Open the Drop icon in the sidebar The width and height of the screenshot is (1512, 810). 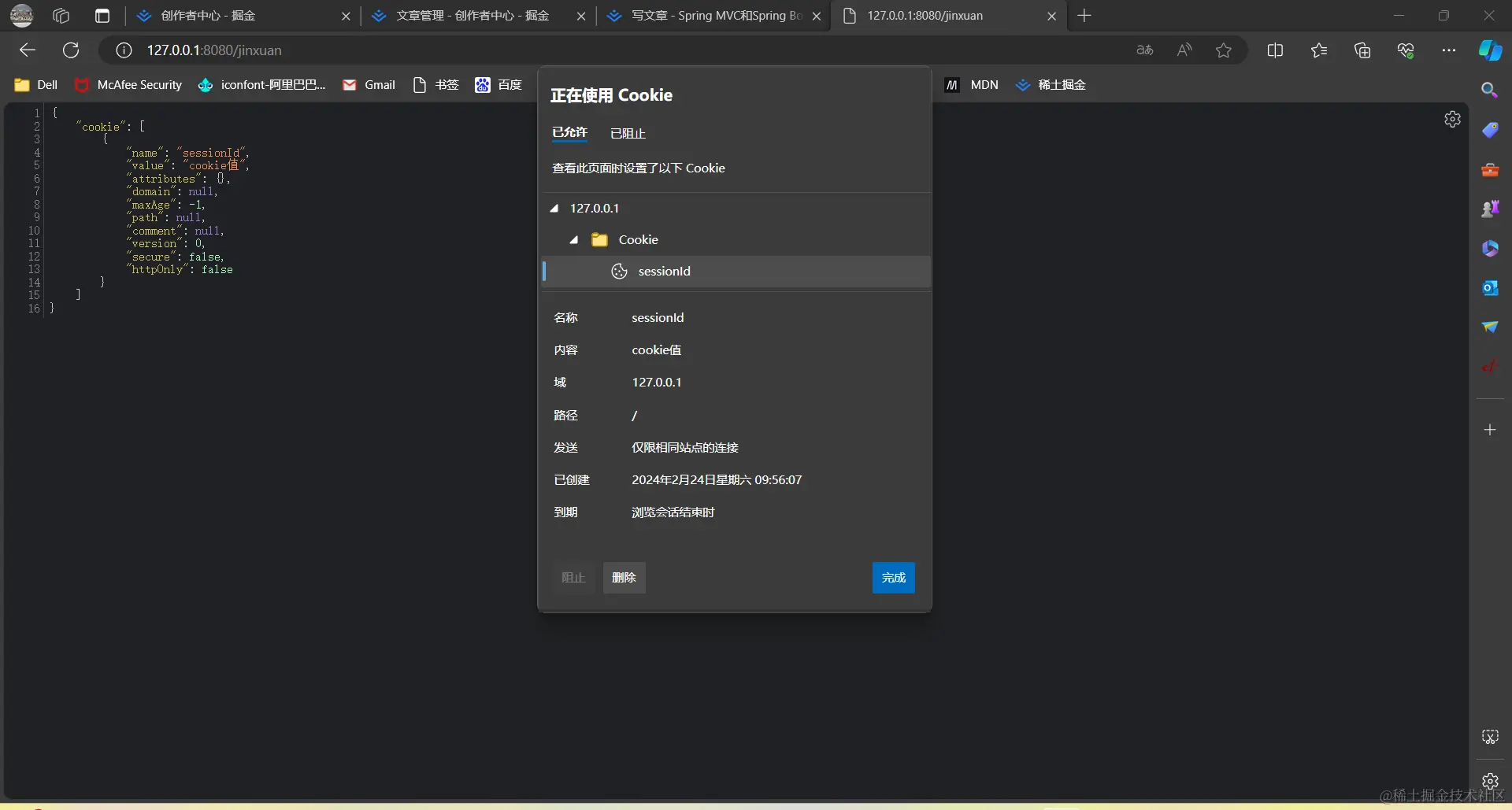click(1490, 327)
